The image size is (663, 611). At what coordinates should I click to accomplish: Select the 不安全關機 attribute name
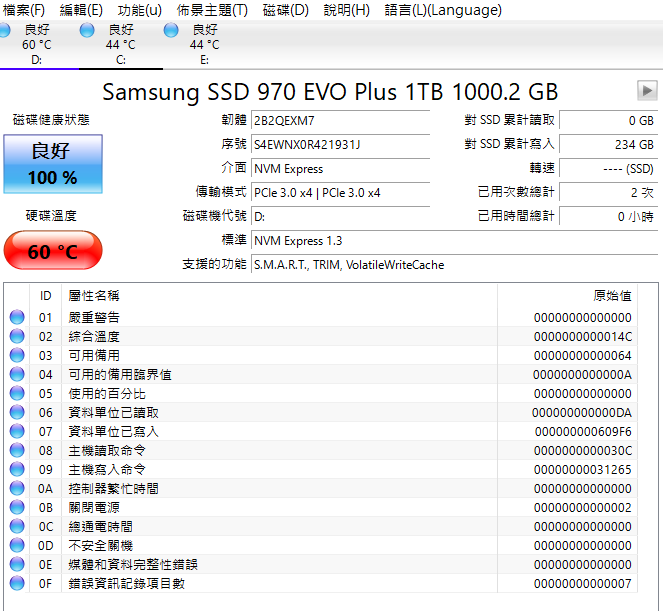pyautogui.click(x=100, y=546)
